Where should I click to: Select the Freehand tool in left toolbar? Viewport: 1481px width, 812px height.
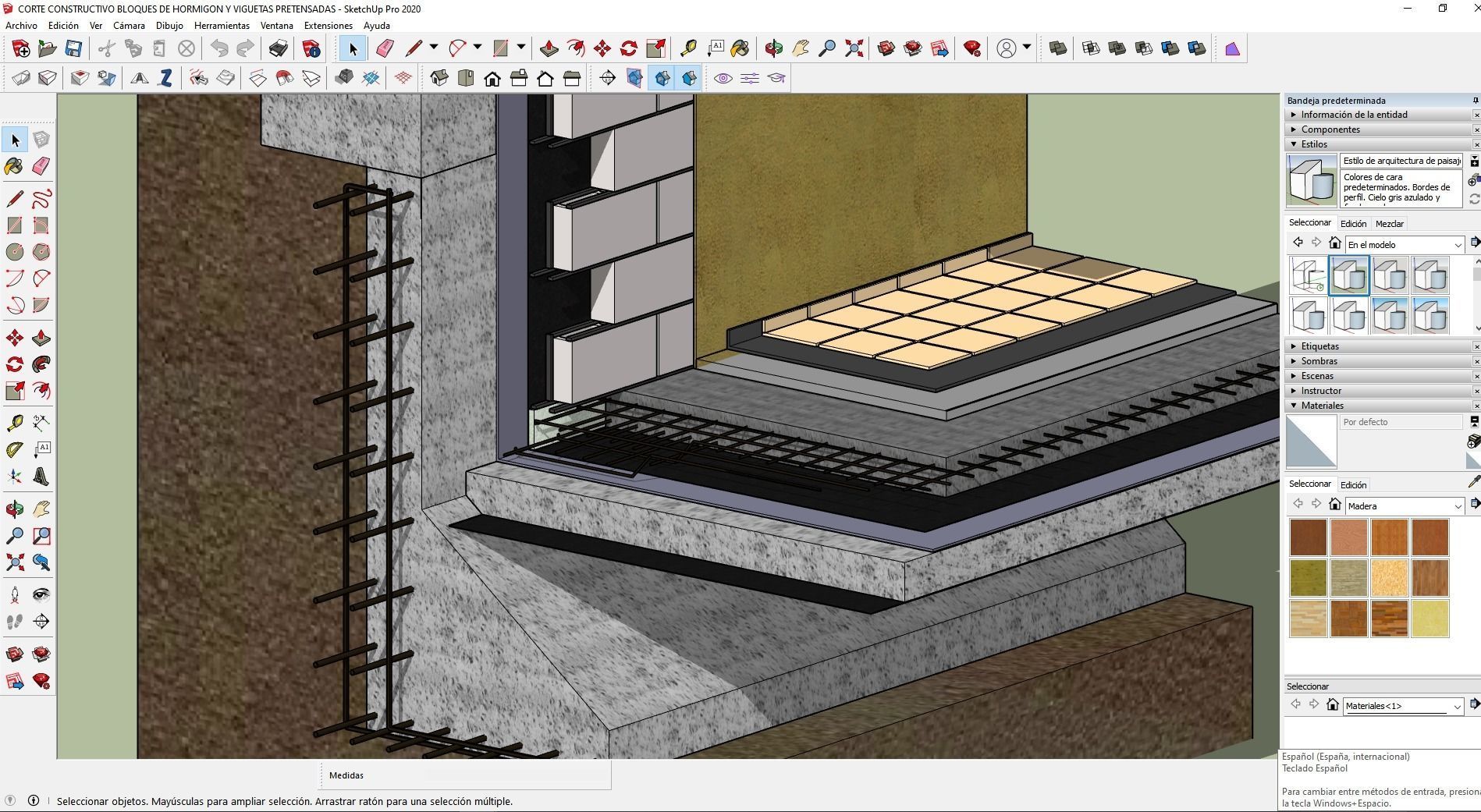41,198
